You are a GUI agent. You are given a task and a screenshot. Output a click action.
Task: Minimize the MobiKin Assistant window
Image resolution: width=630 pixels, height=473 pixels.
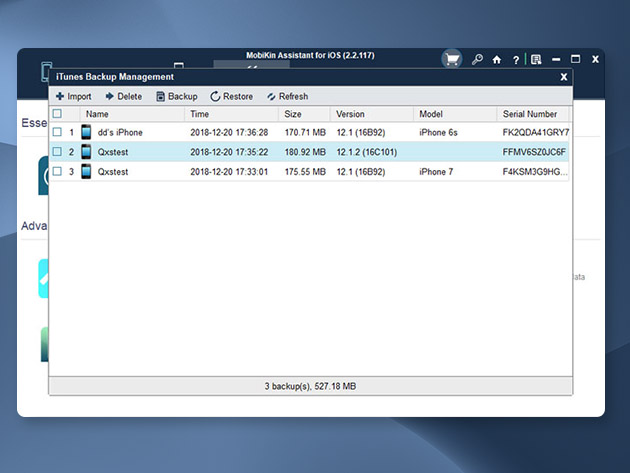point(556,59)
